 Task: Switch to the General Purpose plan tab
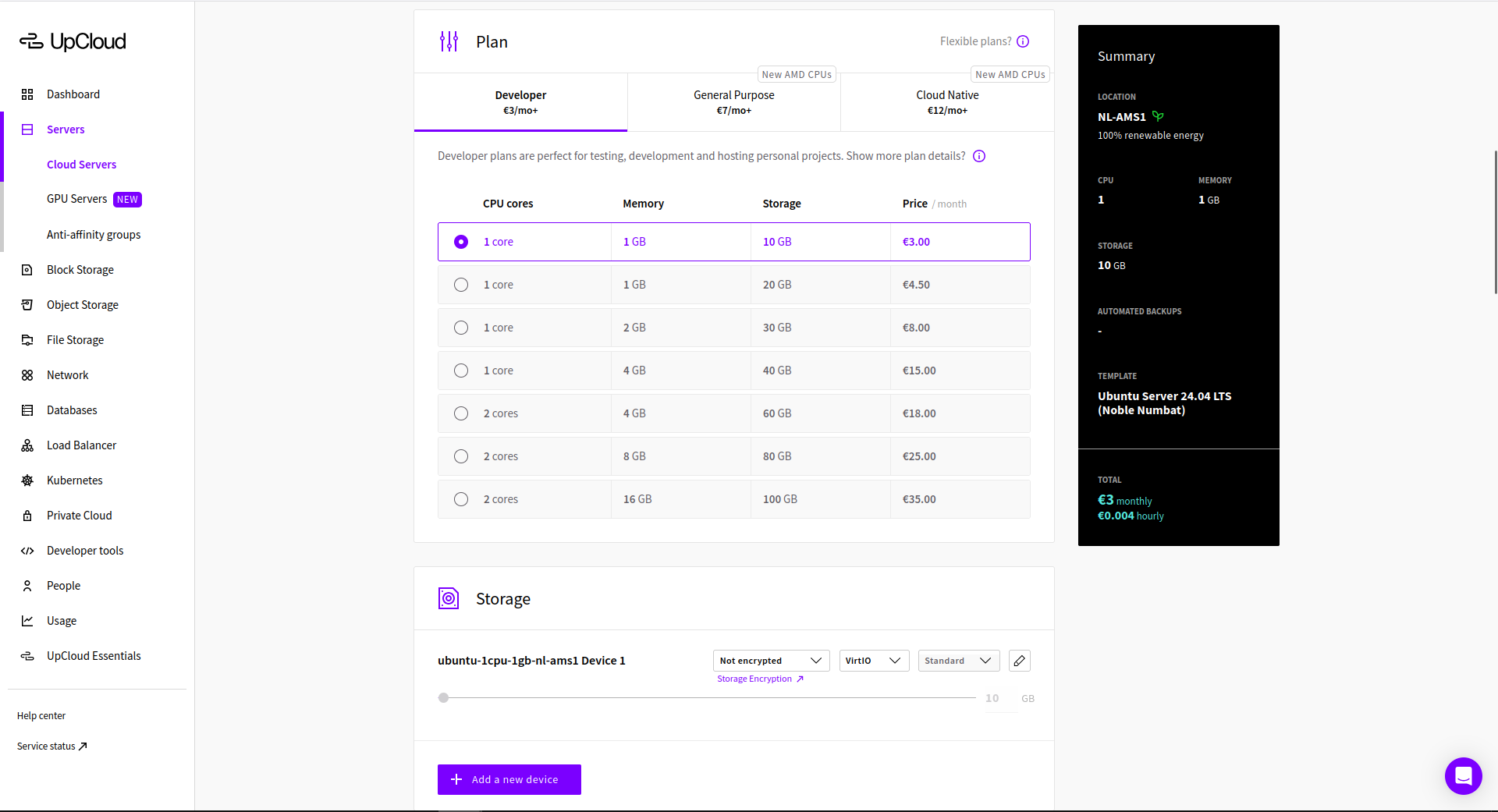tap(733, 102)
